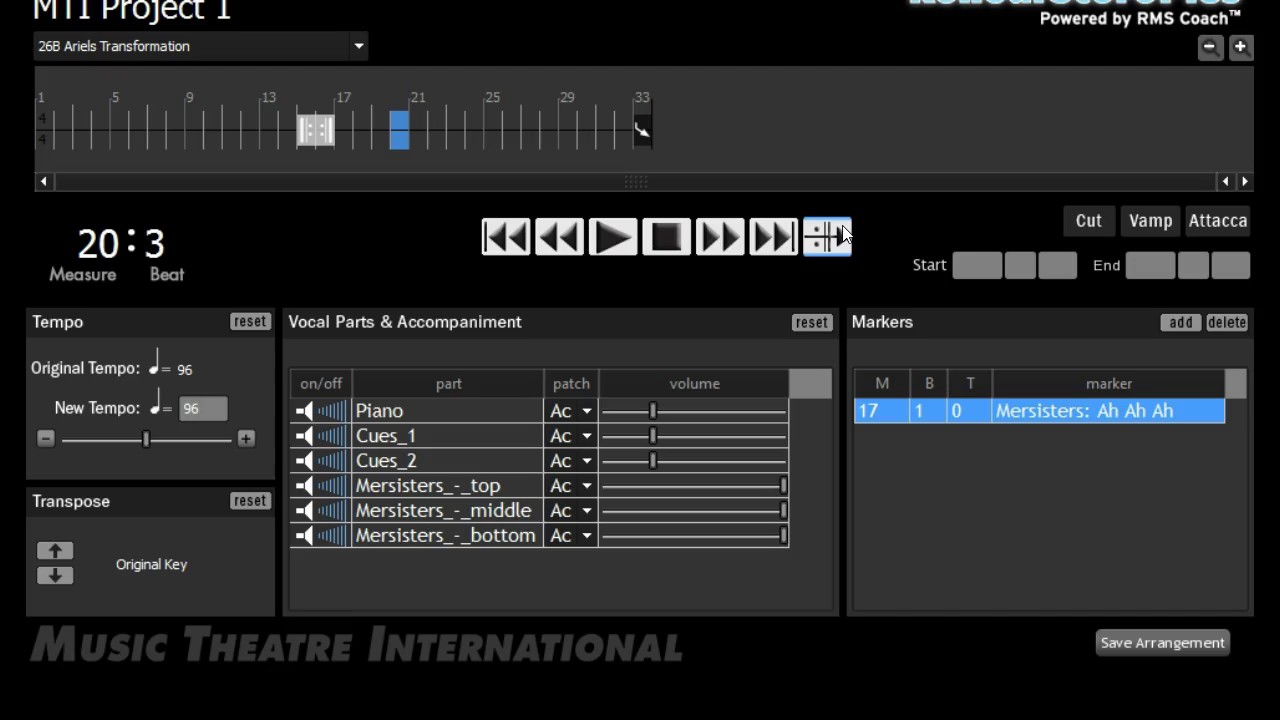Image resolution: width=1280 pixels, height=720 pixels.
Task: Click the Attacca button
Action: [1218, 221]
